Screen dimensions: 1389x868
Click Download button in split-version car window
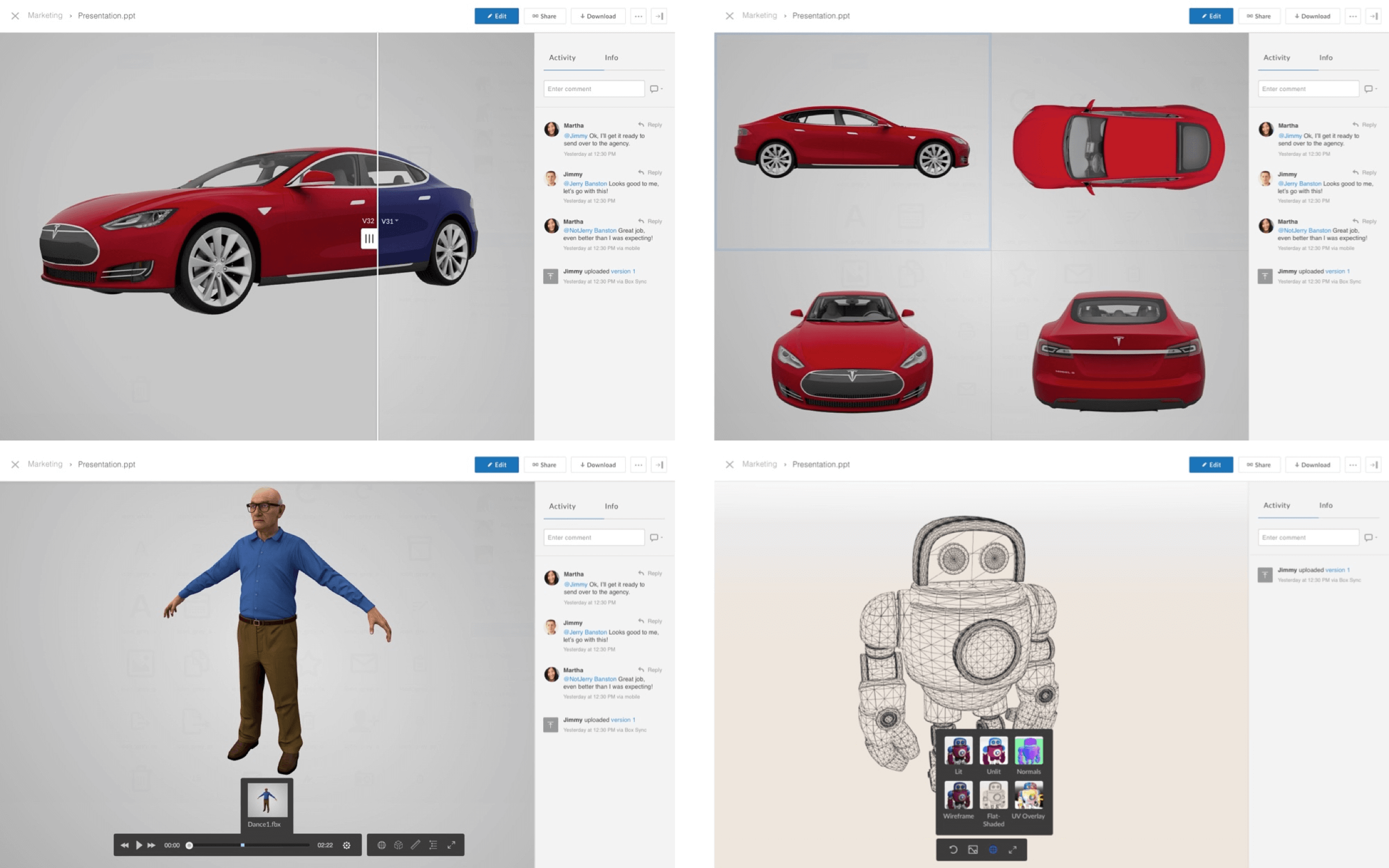(598, 16)
